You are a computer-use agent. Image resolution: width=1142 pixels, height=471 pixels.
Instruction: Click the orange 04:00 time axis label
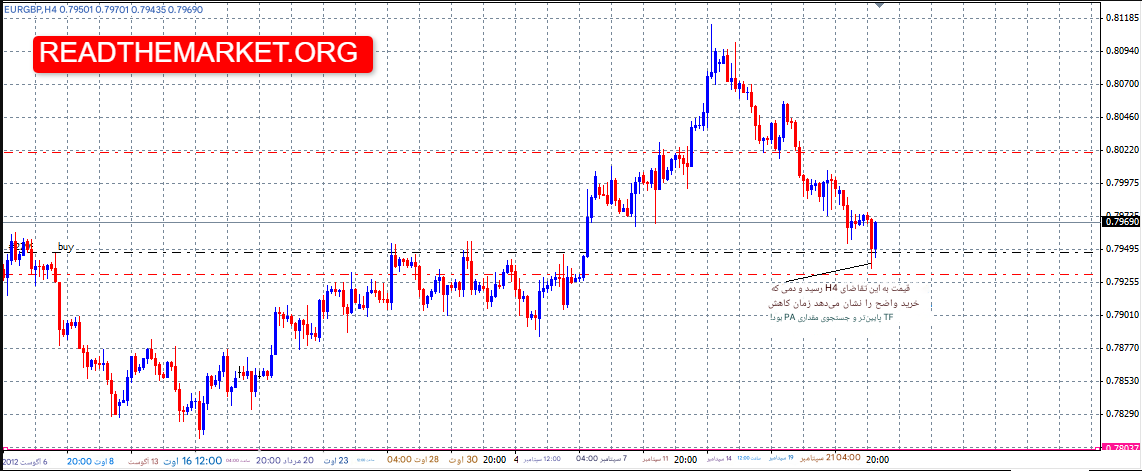399,461
